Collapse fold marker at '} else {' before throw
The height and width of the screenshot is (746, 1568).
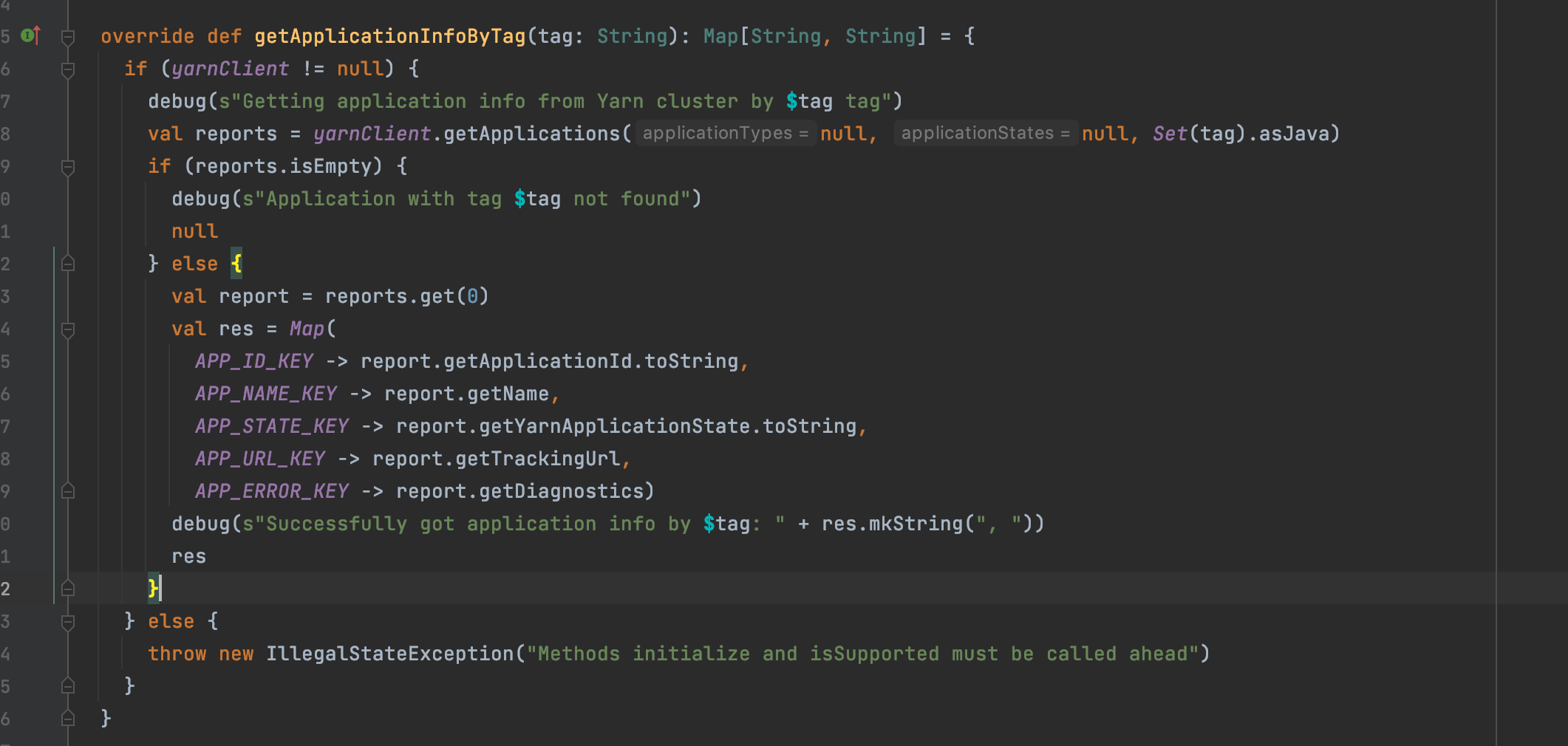[x=68, y=622]
